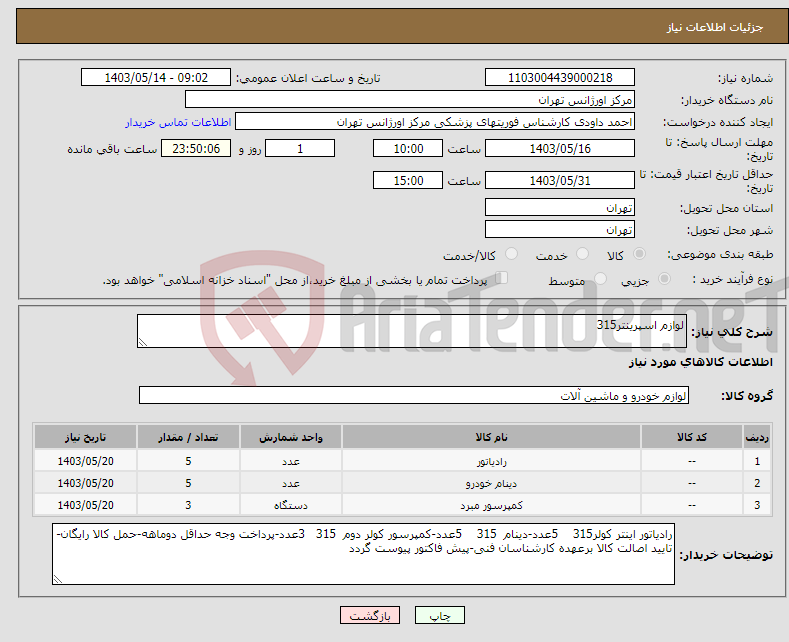Click the تعداد / مقدار column header
The image size is (789, 642).
click(x=188, y=437)
